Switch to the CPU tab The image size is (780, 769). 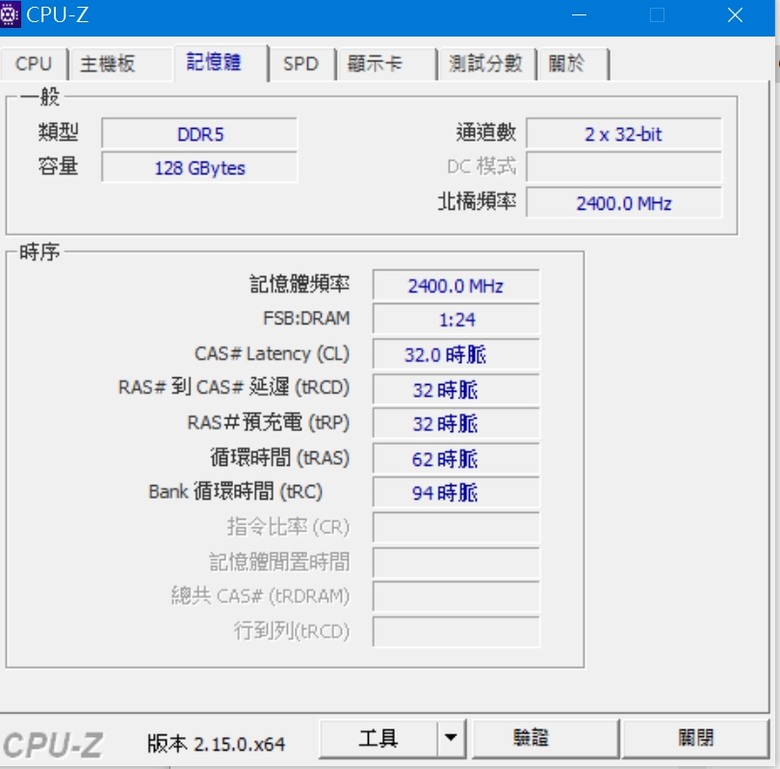coord(33,64)
